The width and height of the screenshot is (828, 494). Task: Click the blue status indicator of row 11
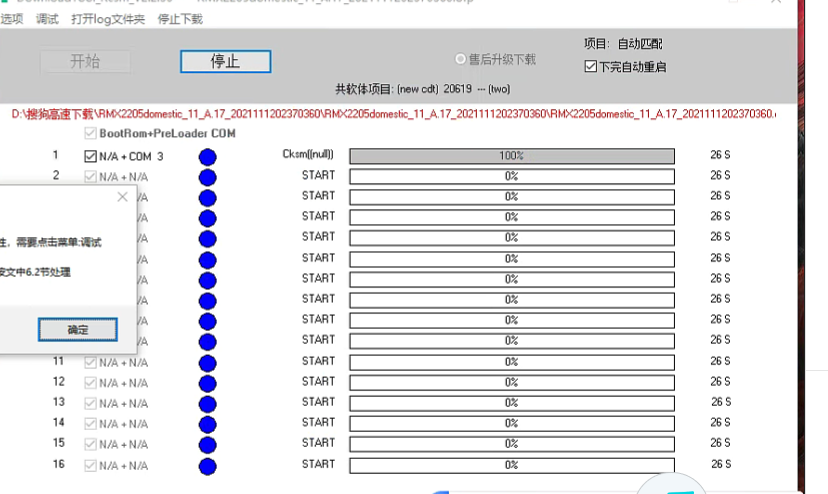point(208,363)
